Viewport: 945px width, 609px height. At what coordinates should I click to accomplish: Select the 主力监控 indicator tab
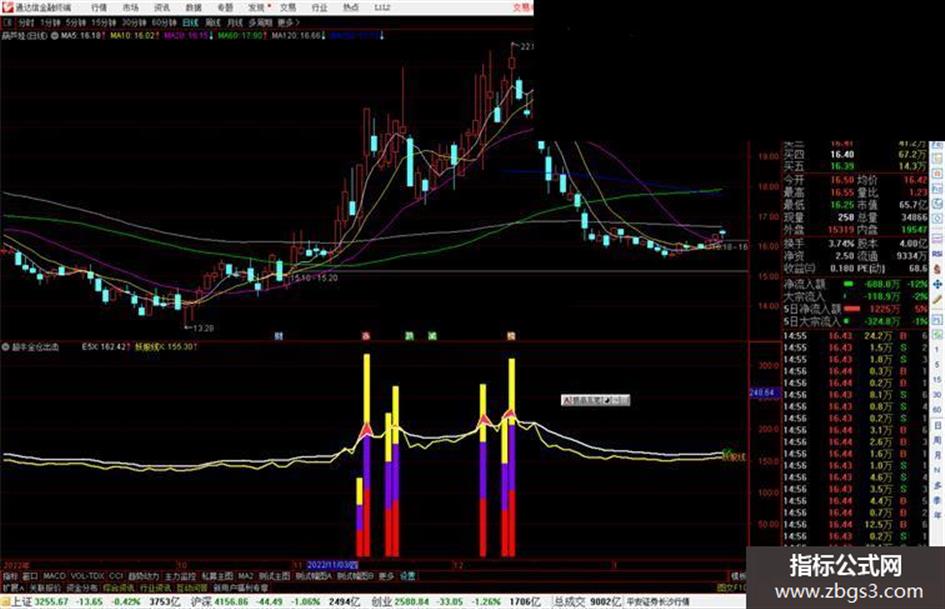click(180, 576)
